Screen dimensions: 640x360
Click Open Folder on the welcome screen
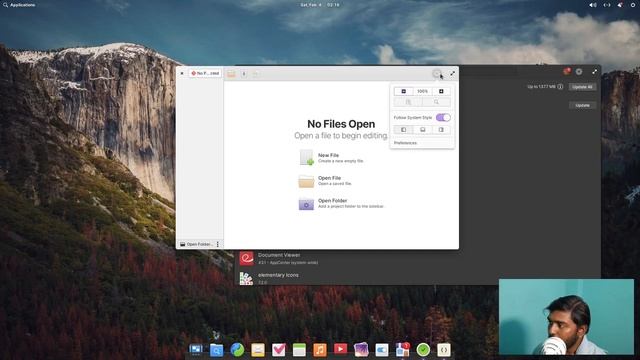[340, 203]
